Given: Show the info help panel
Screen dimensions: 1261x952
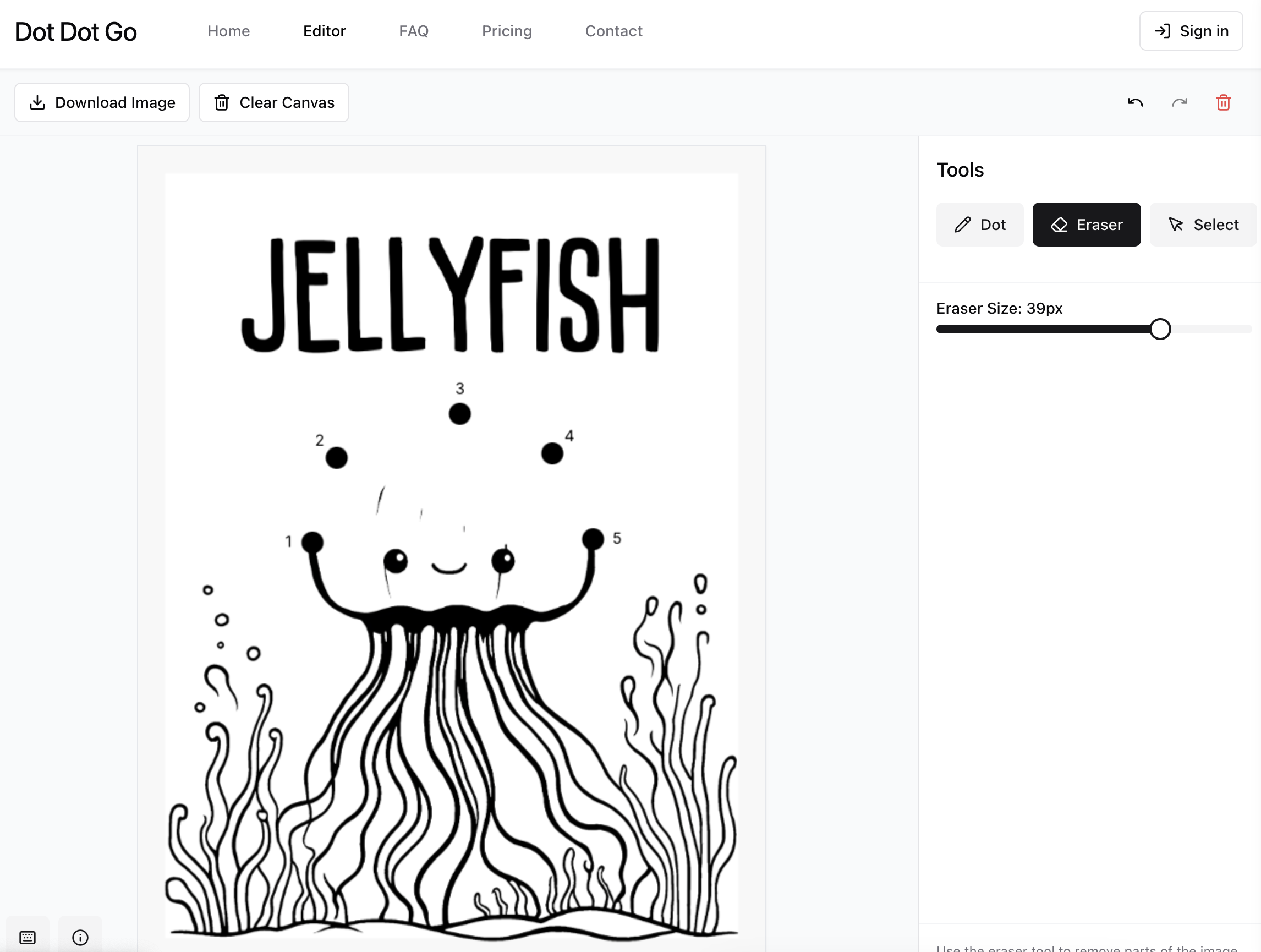Looking at the screenshot, I should [x=80, y=937].
